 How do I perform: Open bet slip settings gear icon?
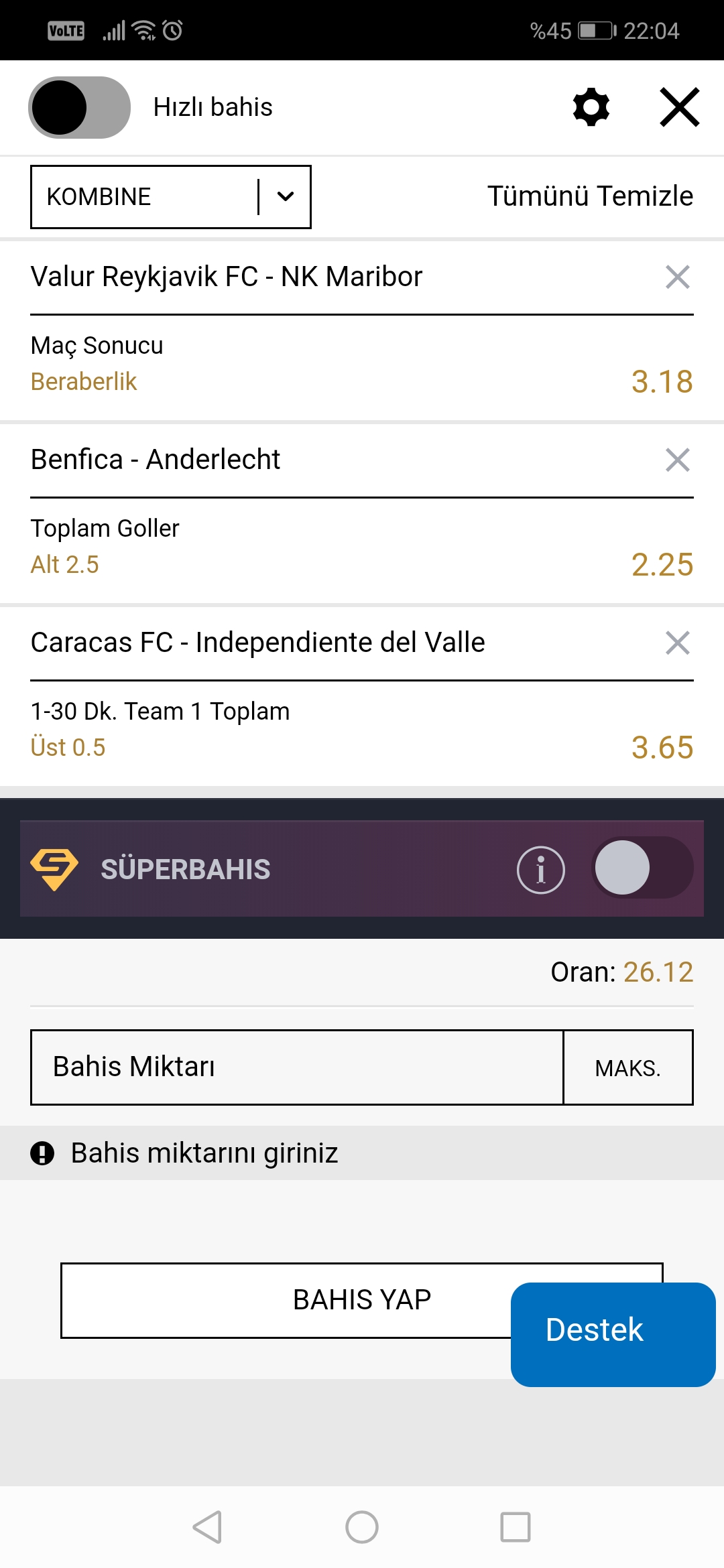pos(591,107)
